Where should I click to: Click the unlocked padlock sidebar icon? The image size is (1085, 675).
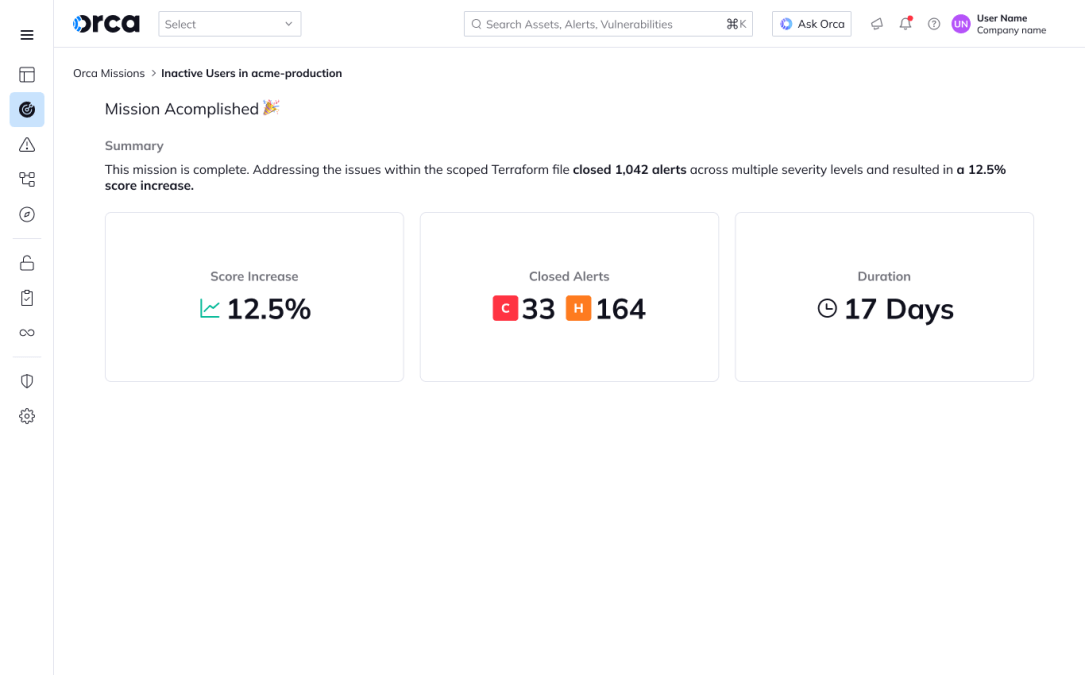[26, 262]
